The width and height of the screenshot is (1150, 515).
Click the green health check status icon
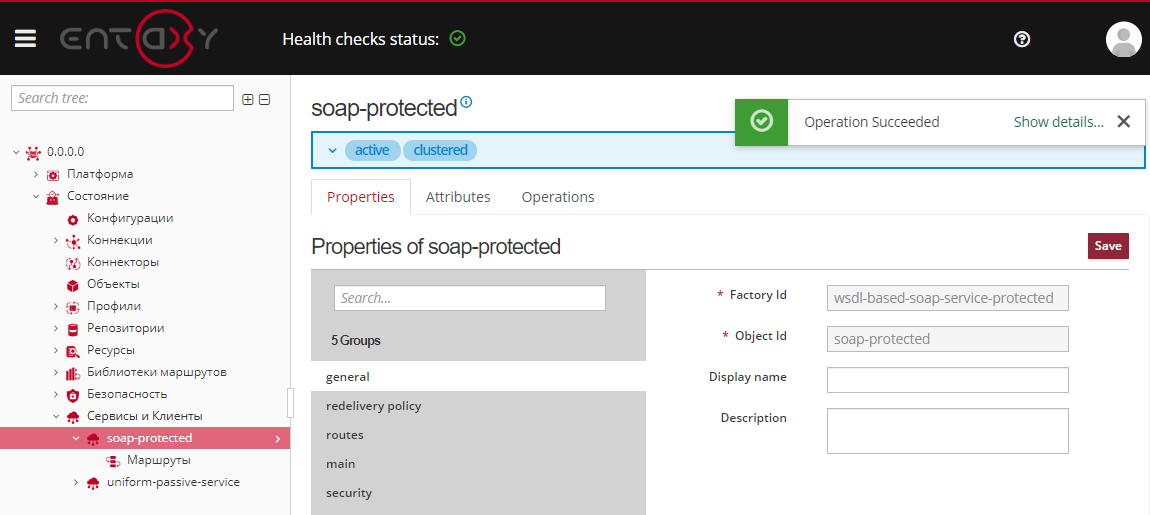458,38
